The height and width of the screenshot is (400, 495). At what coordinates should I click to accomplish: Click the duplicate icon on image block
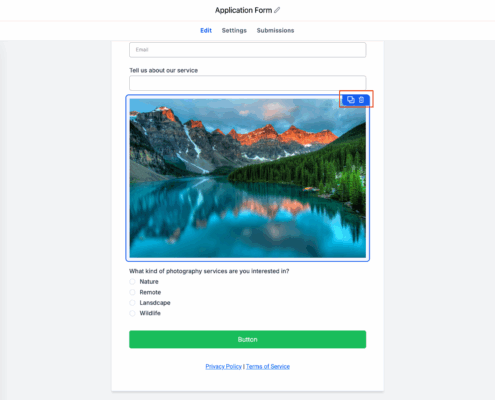click(x=351, y=100)
